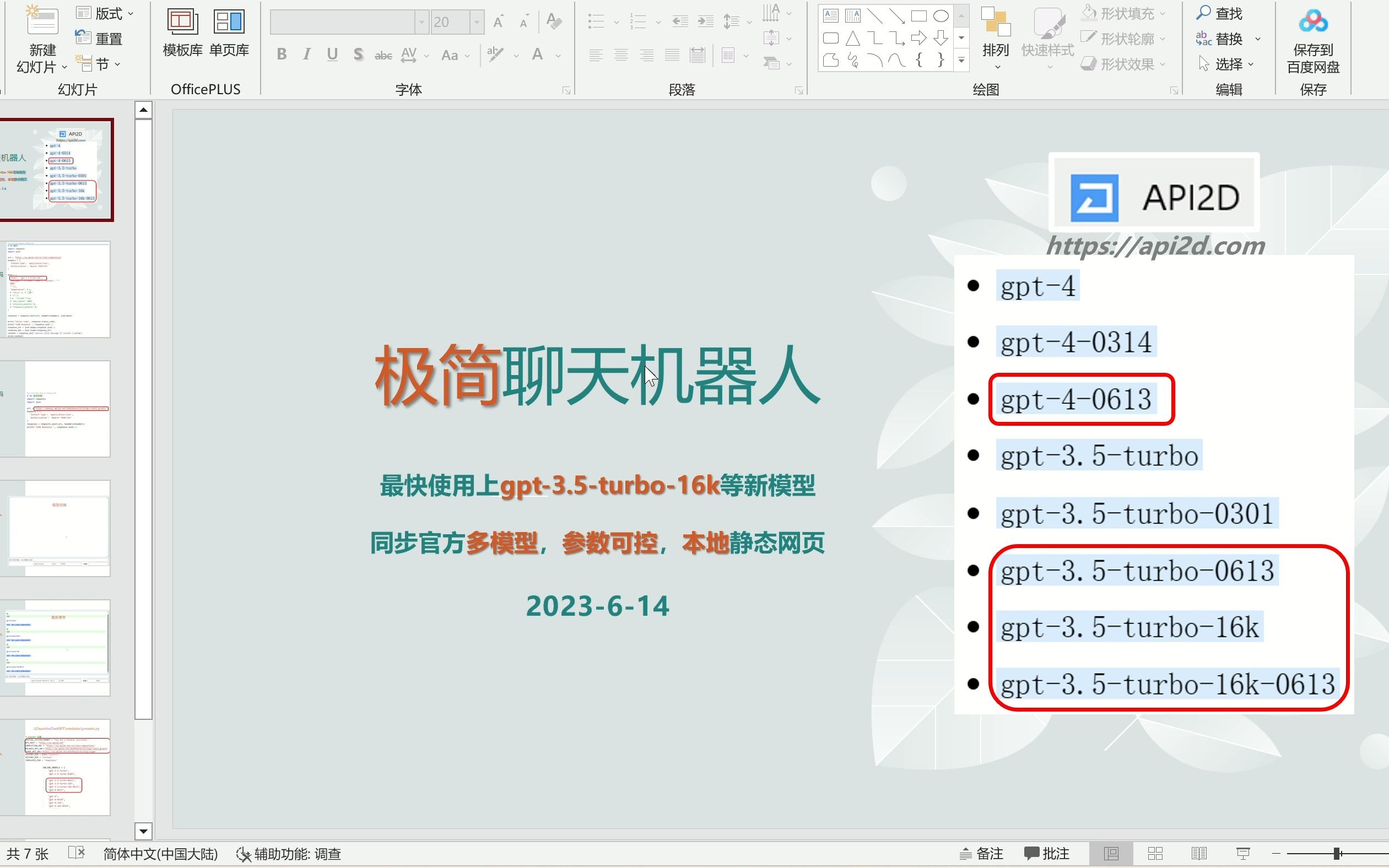Open the Comments (批注) pane
The image size is (1389, 868).
1047,854
